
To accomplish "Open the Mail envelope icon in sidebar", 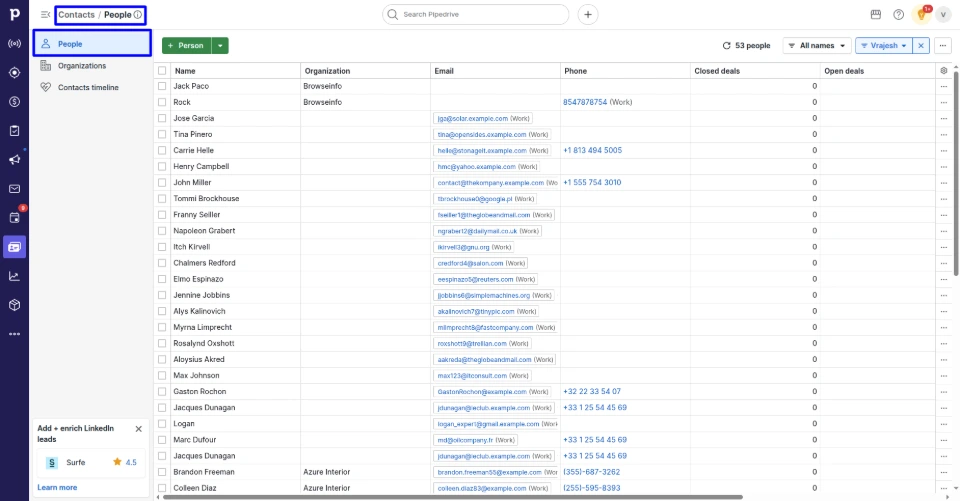I will click(14, 188).
